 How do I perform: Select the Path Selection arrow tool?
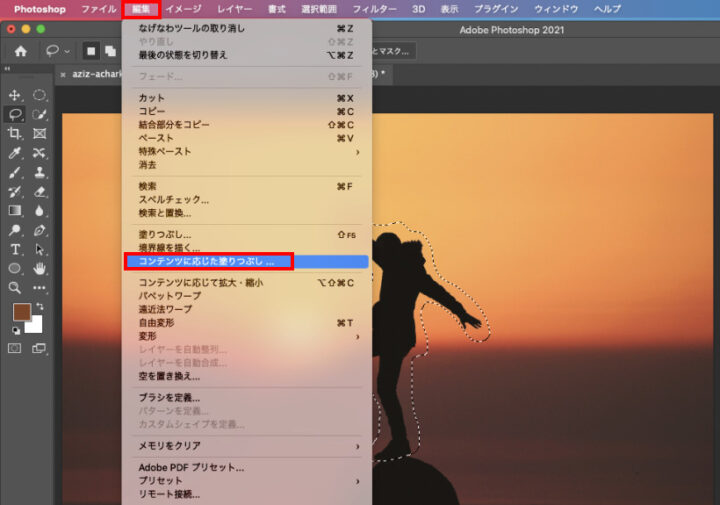(39, 249)
